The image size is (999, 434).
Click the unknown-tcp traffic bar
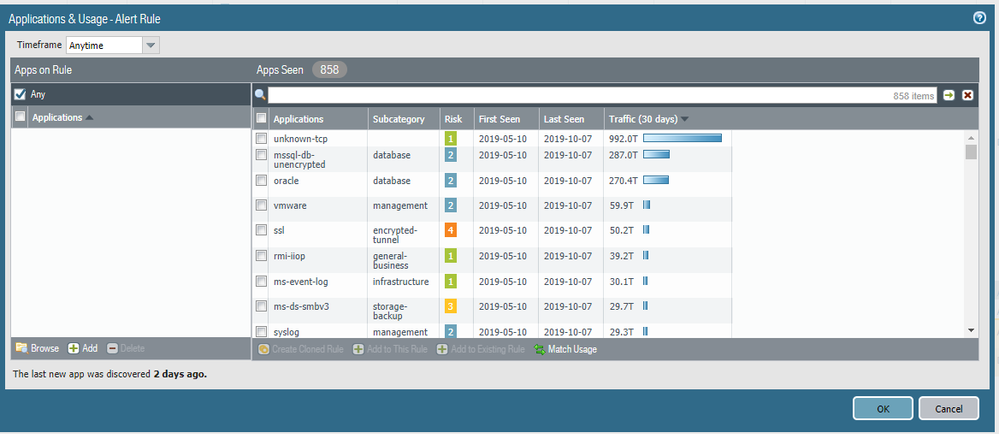pos(682,138)
